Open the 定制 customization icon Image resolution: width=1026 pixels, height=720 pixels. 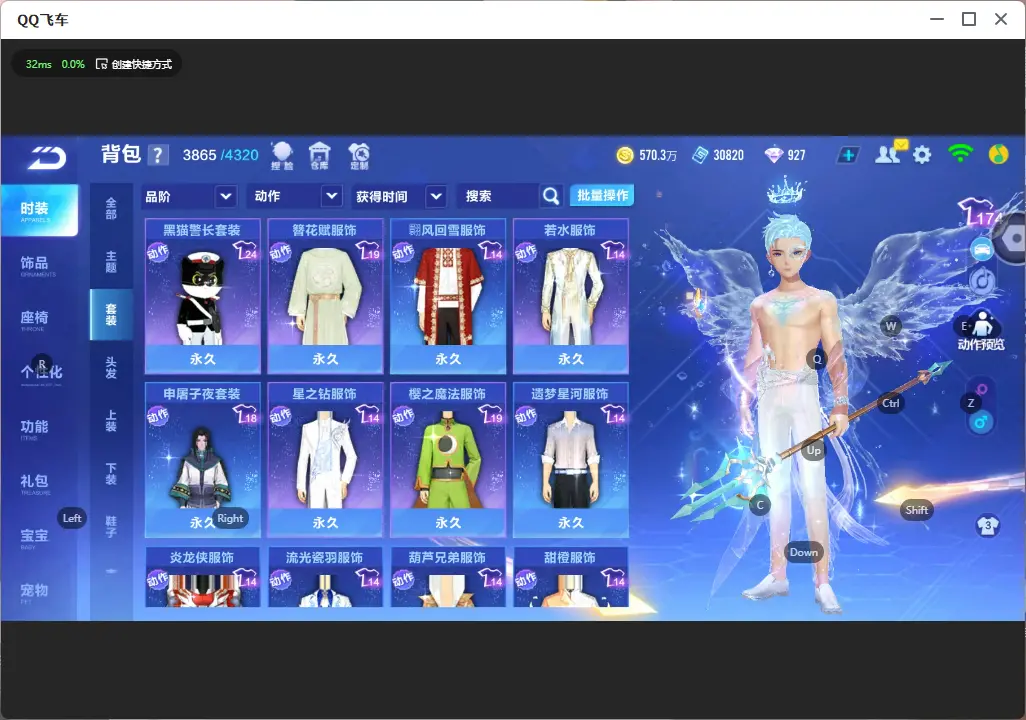point(359,156)
